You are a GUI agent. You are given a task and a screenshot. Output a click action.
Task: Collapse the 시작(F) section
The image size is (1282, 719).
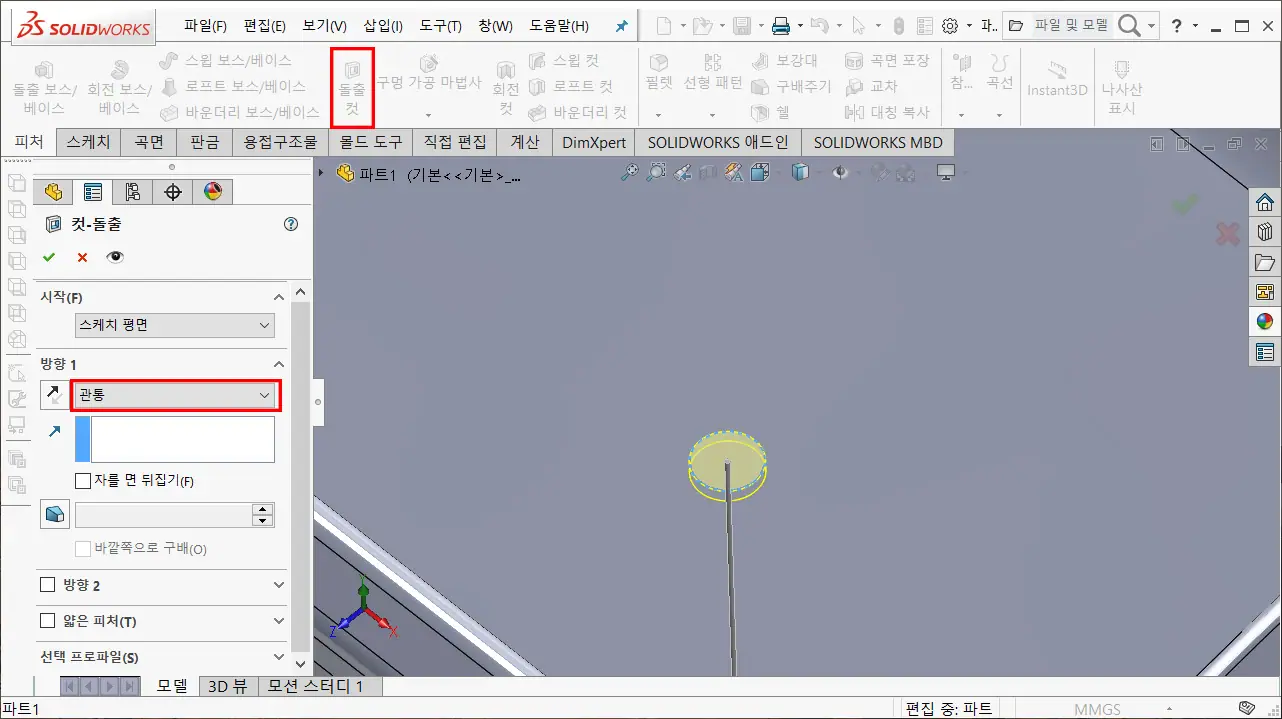279,297
